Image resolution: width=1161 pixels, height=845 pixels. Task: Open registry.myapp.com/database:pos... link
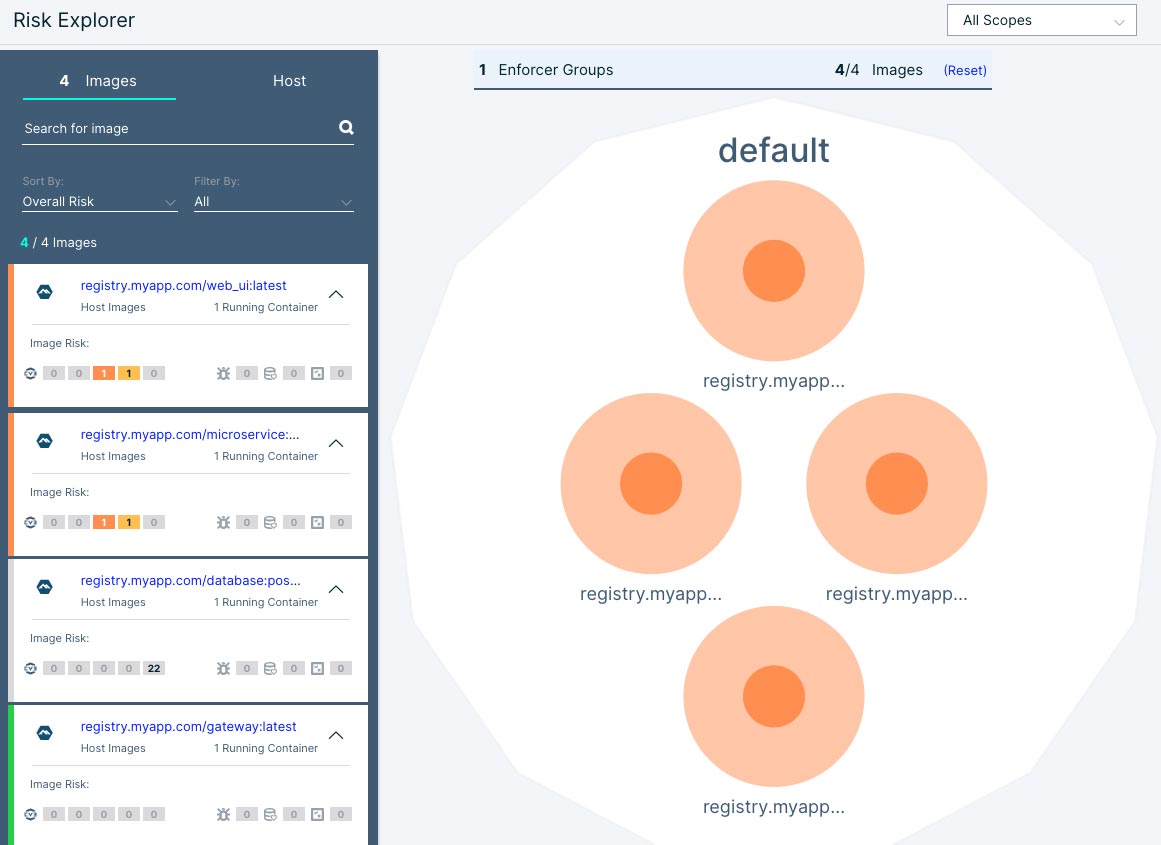pos(190,580)
